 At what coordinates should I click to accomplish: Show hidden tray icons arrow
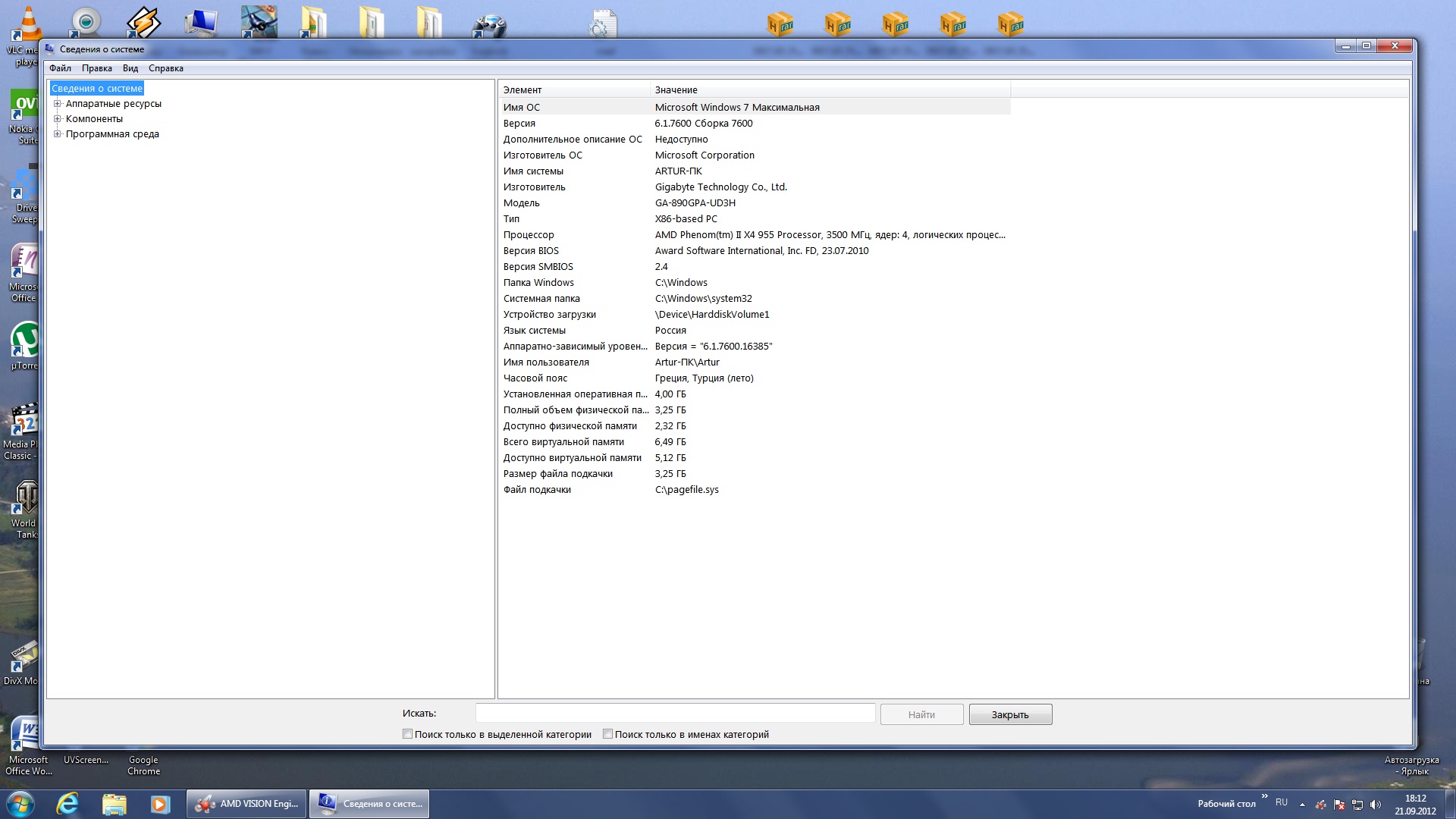(x=1302, y=805)
